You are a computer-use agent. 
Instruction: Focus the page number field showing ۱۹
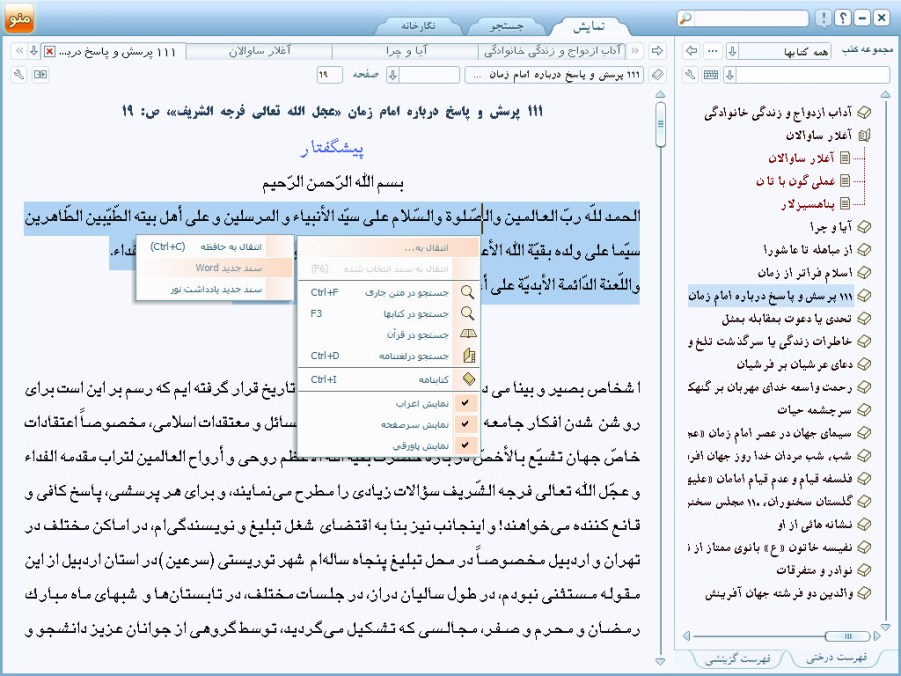329,75
